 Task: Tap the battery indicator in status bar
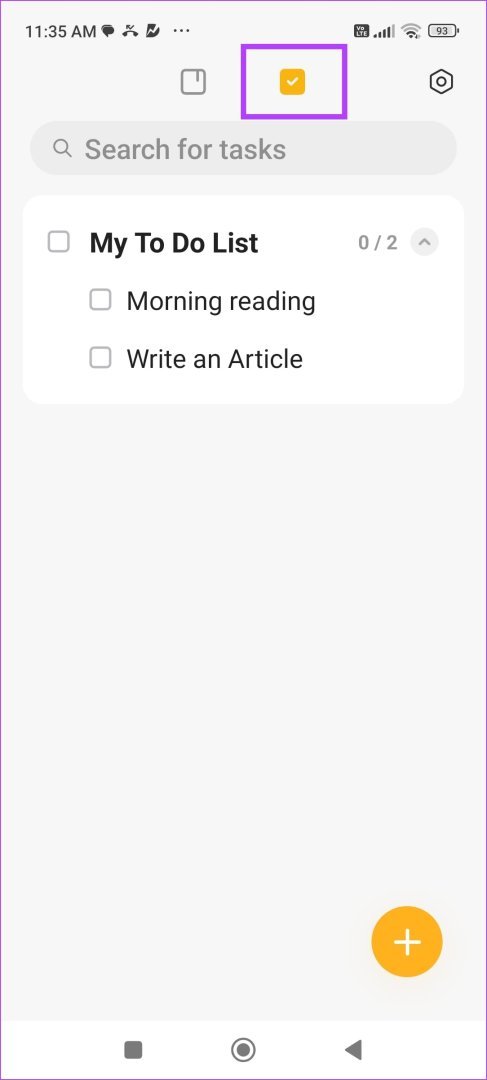click(x=444, y=30)
